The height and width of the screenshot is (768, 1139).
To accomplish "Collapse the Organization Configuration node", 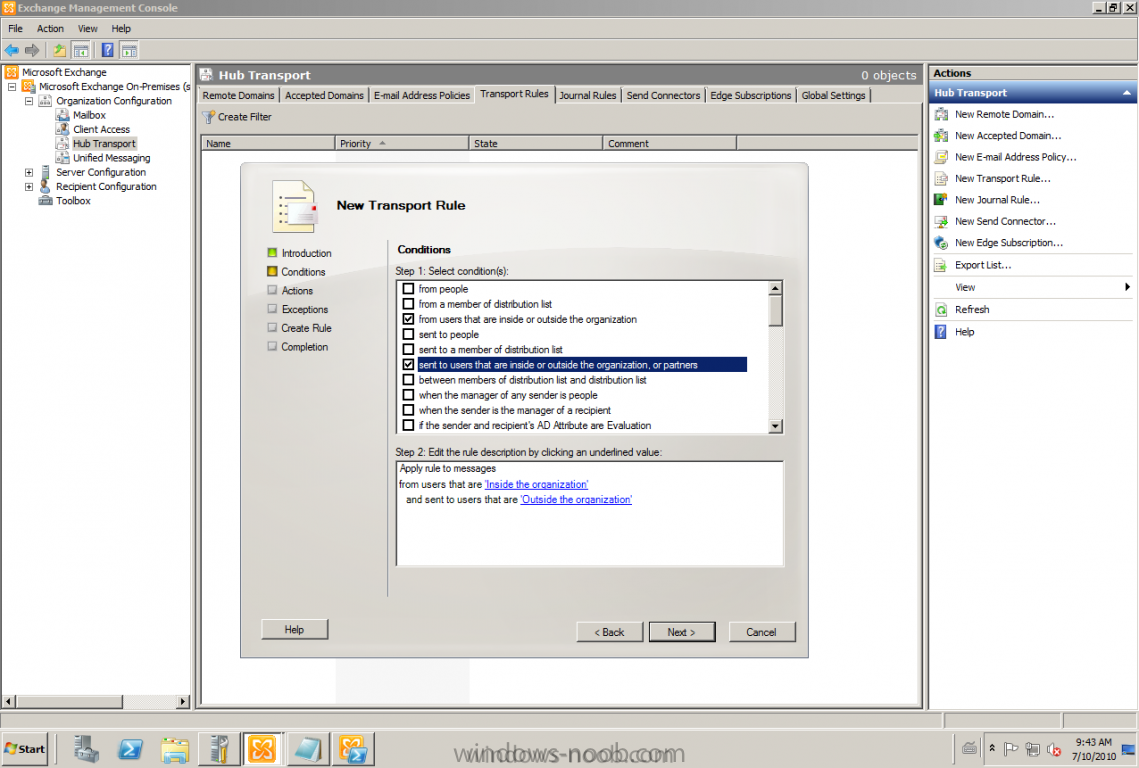I will [29, 101].
